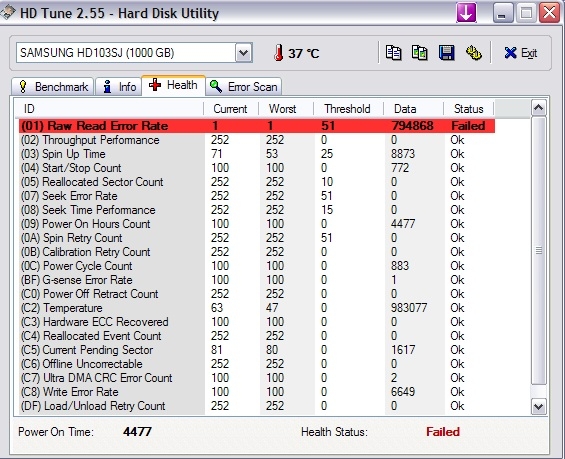Screen dimensions: 565x459
Task: Select the Offline Uncorrectable row
Action: (x=257, y=364)
